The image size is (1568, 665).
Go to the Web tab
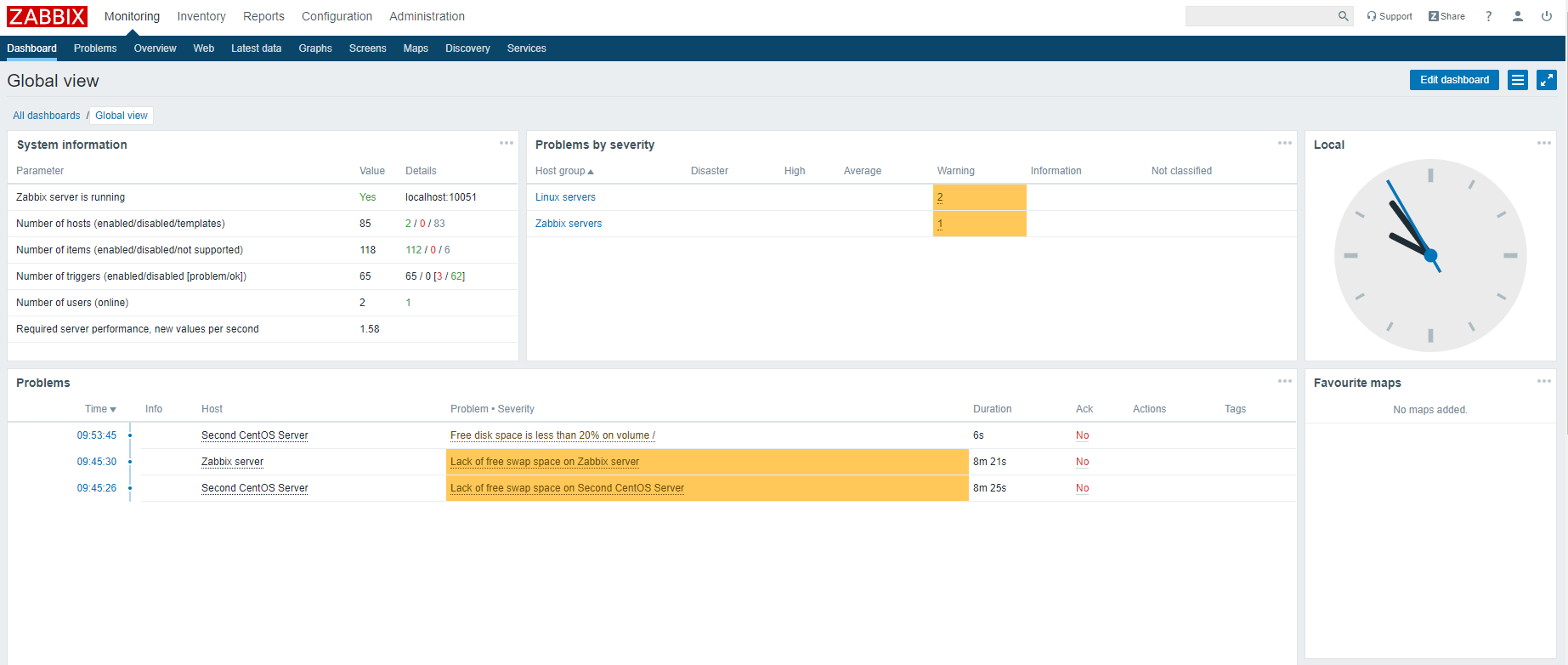tap(204, 48)
